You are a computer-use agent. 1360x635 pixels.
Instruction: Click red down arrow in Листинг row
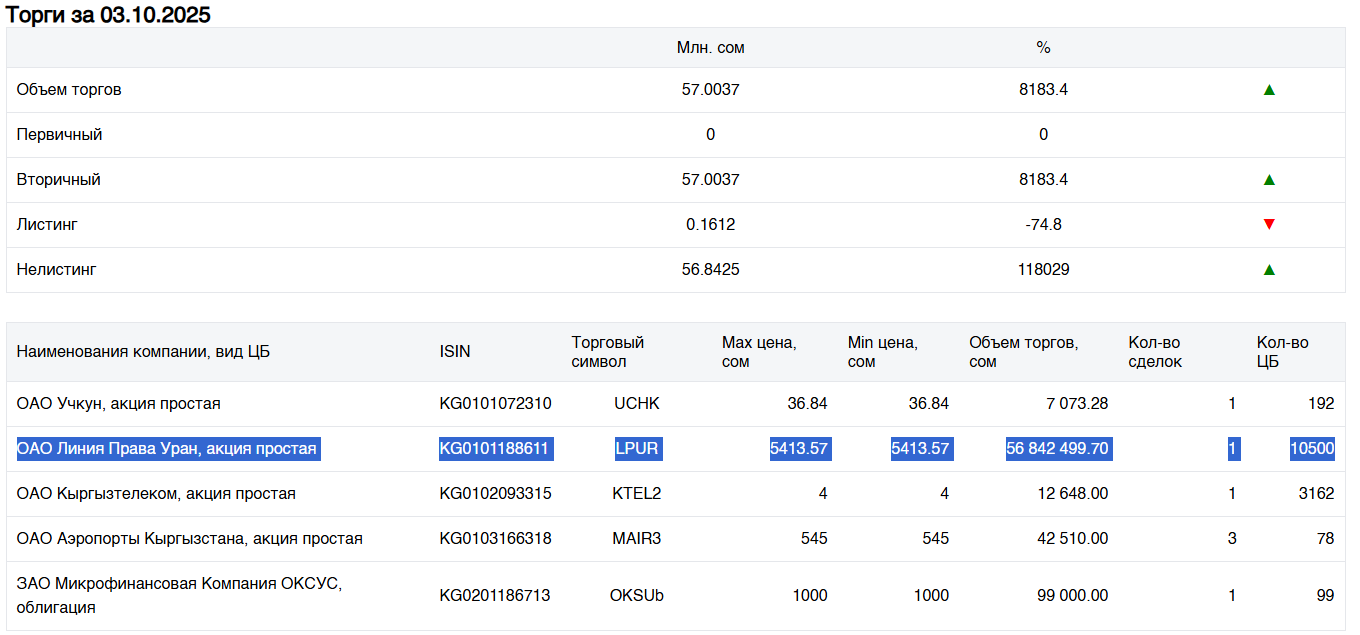tap(1269, 225)
